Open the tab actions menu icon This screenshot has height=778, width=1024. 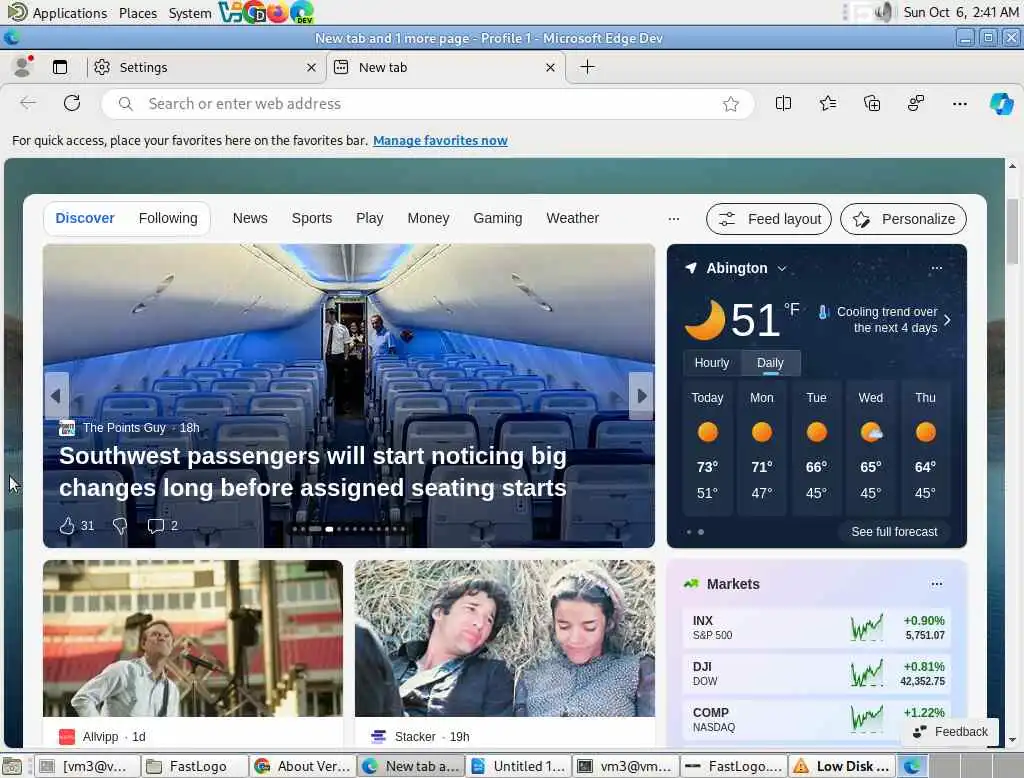(60, 67)
